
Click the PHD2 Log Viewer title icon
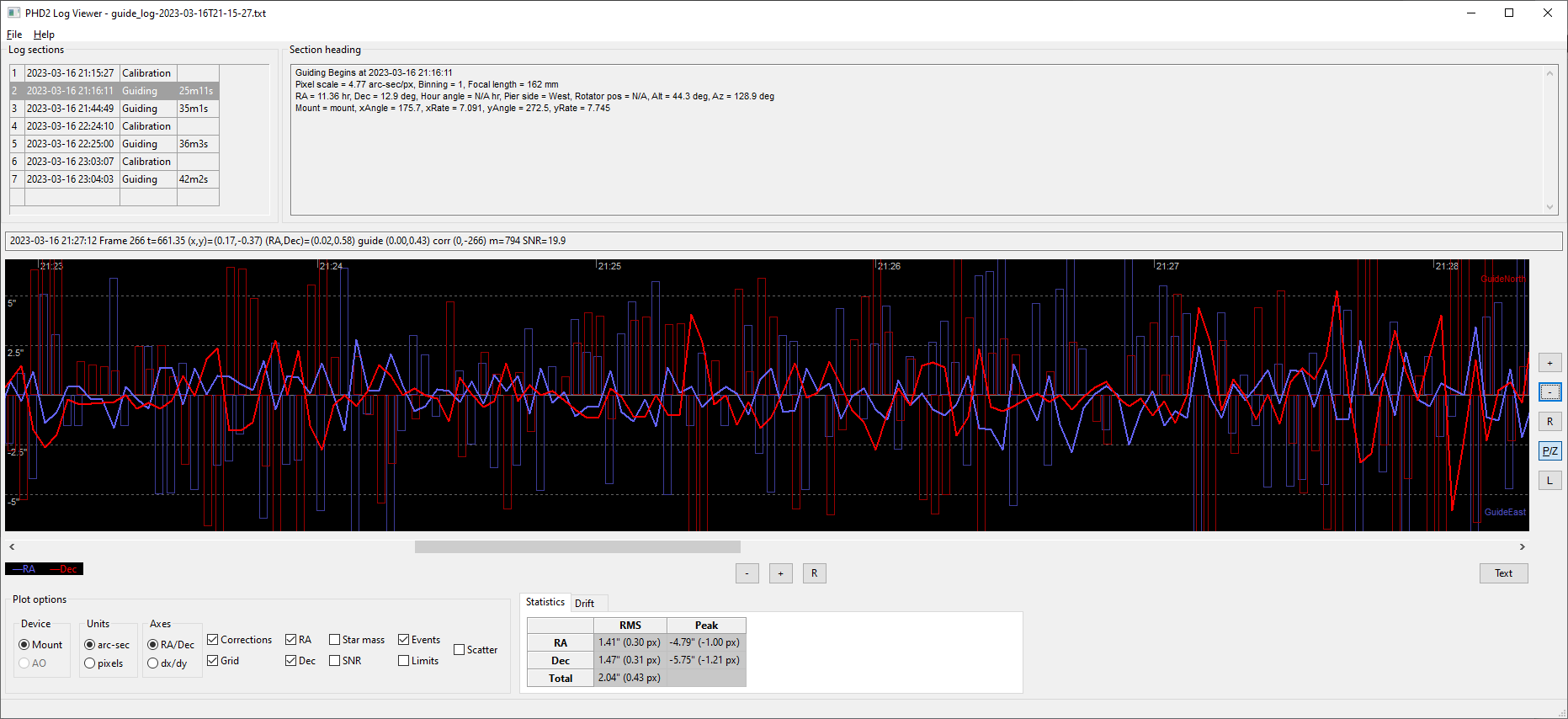tap(13, 13)
